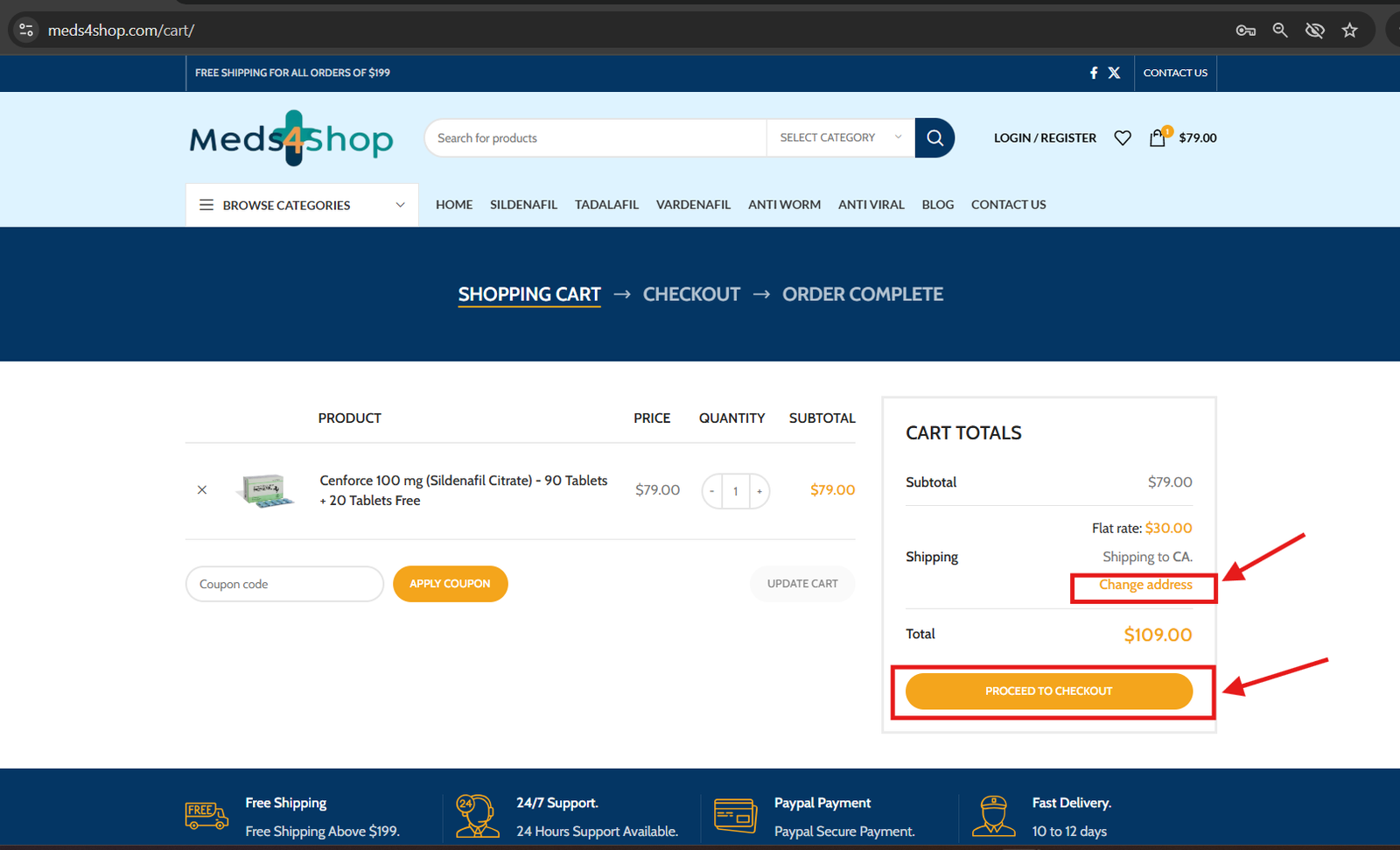Click the crossed-eye tracking protection icon
The image size is (1400, 850).
click(x=1315, y=31)
